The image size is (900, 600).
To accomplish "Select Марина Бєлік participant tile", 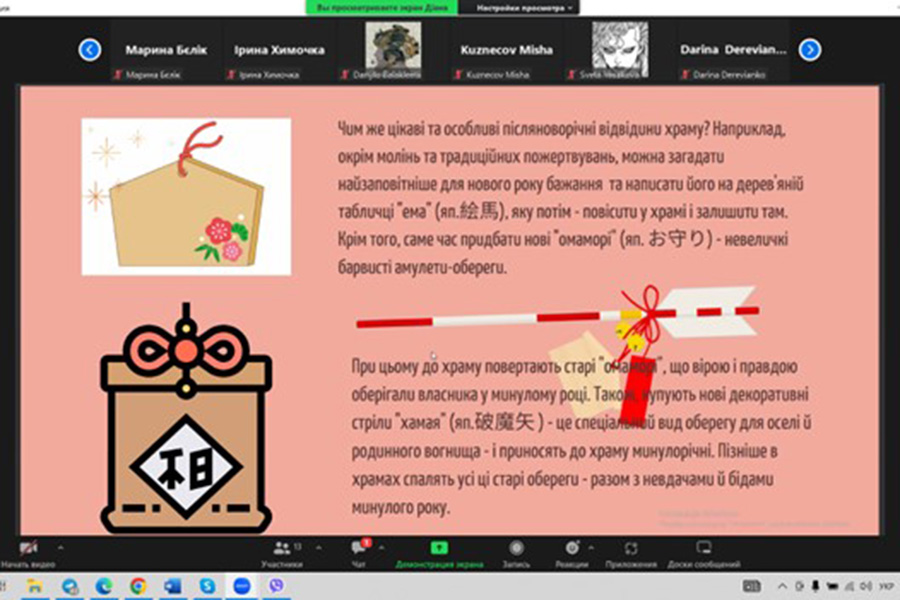I will coord(165,51).
